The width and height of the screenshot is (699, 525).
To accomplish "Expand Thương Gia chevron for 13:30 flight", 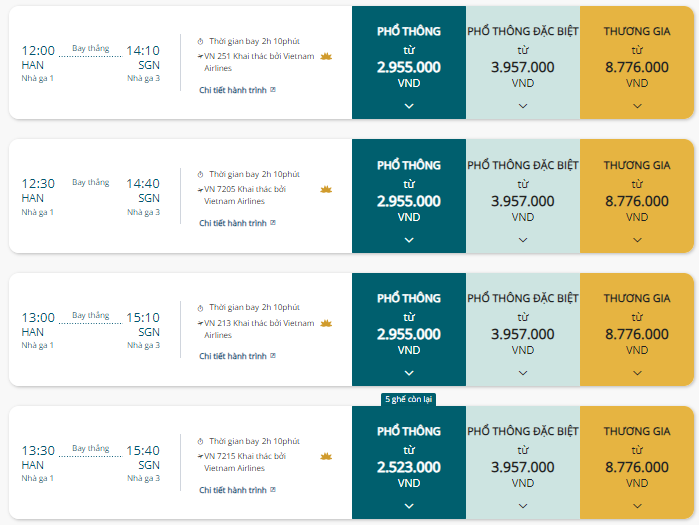I will 637,506.
